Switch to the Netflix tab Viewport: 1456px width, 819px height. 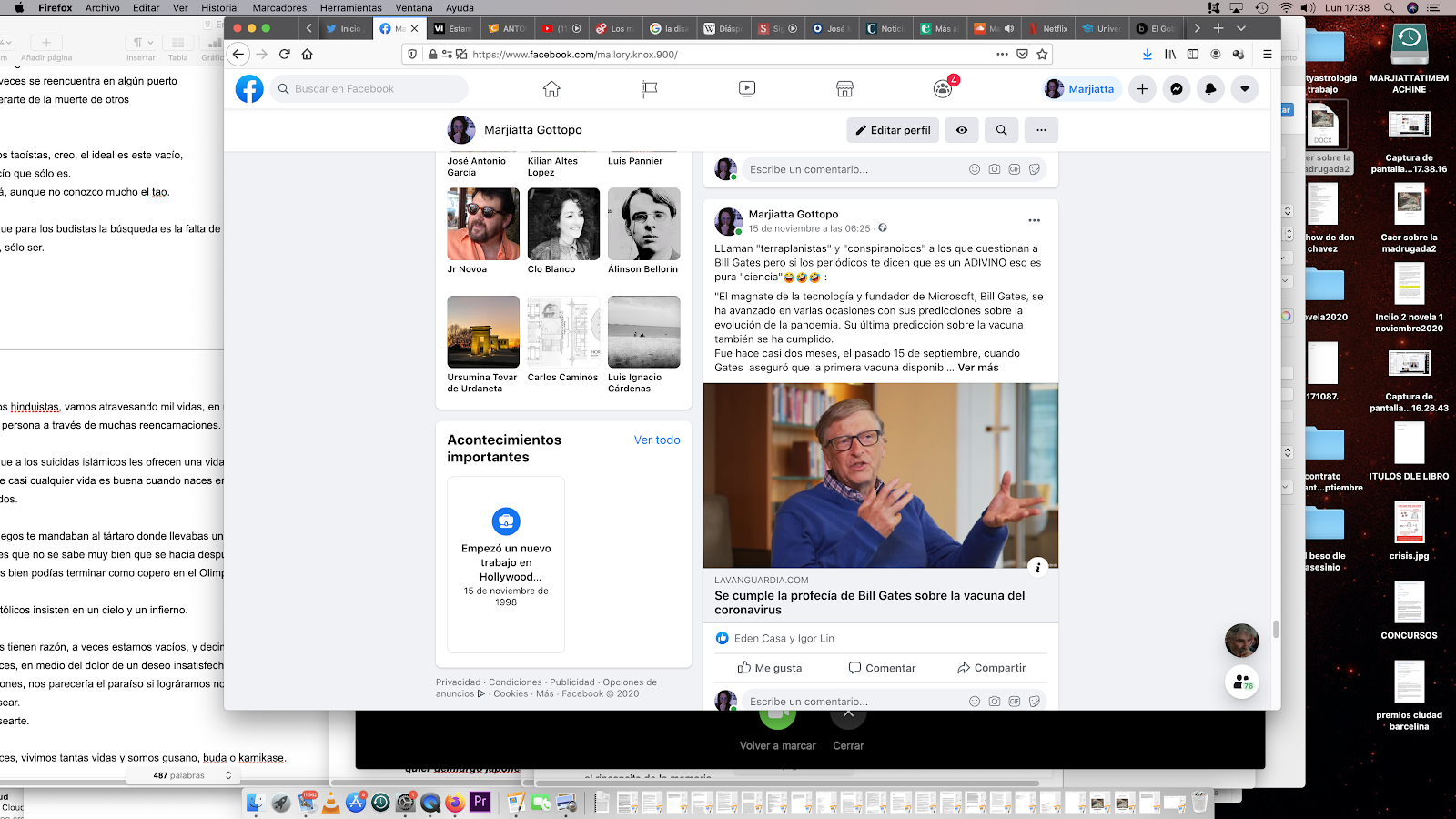pyautogui.click(x=1048, y=28)
